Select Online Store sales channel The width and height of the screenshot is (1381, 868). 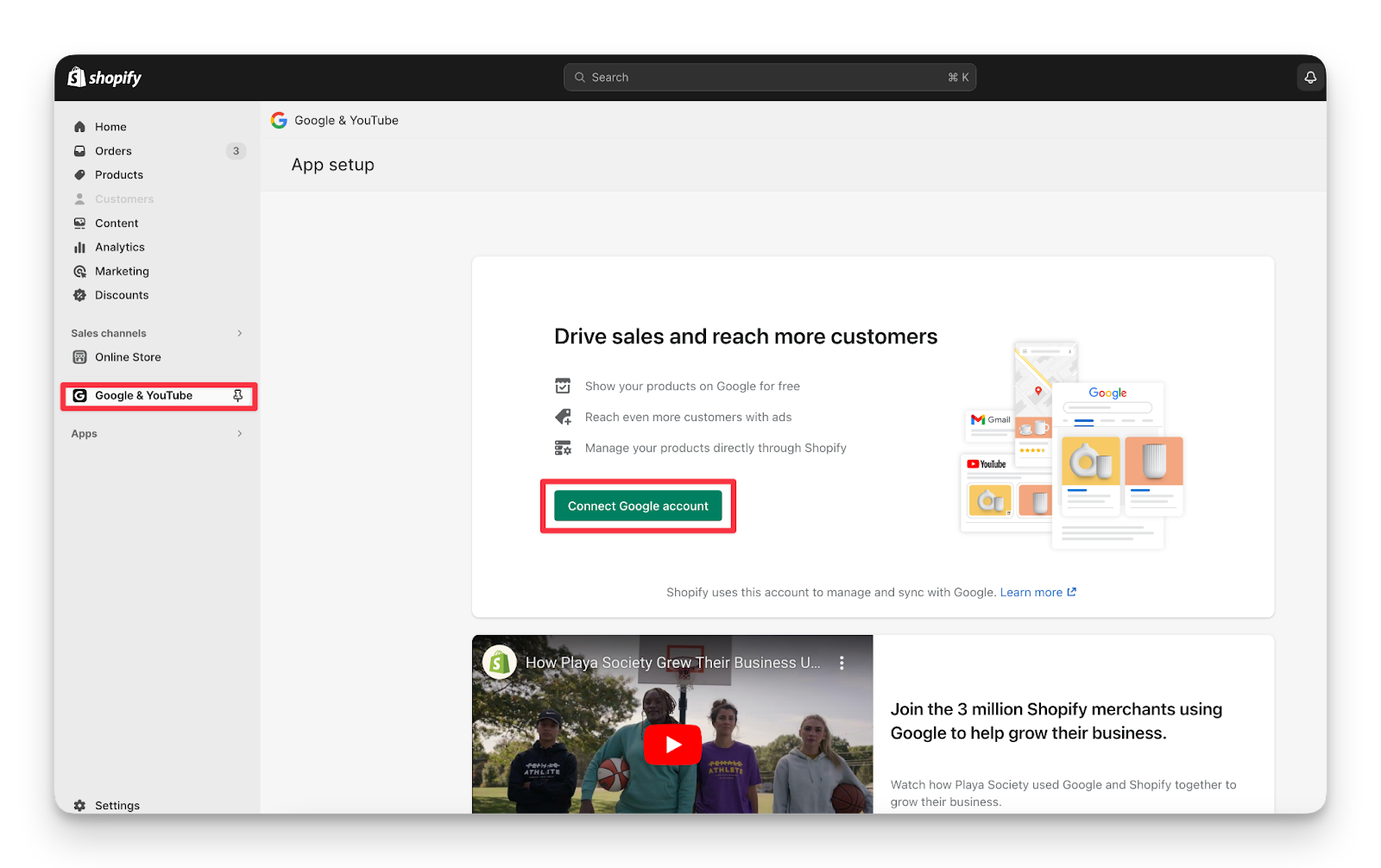128,357
